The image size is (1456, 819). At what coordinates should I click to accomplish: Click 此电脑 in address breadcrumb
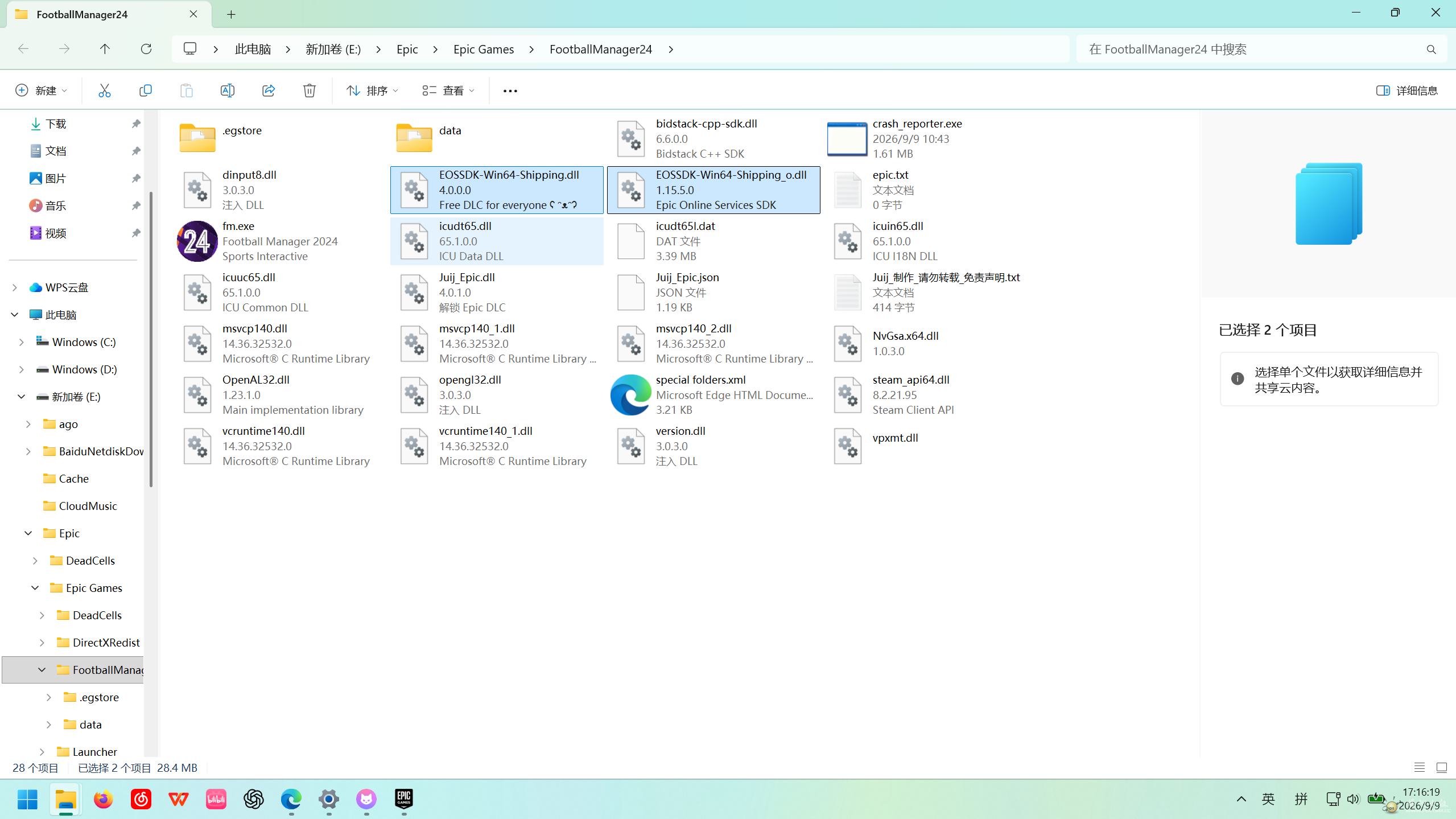point(253,50)
